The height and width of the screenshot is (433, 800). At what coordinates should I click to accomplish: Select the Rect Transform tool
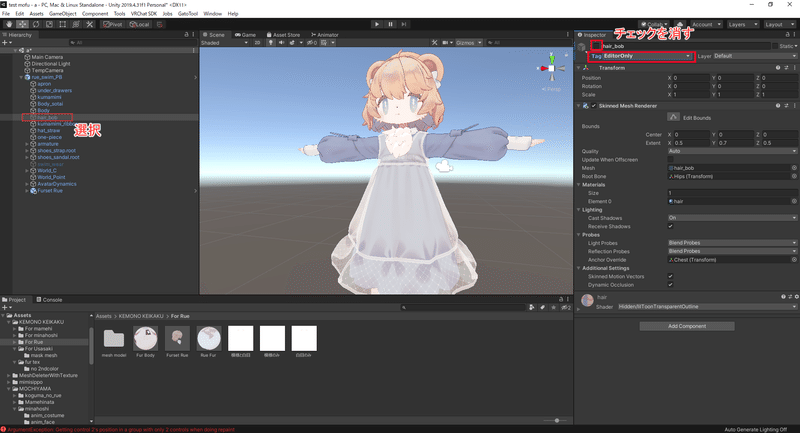(x=62, y=24)
